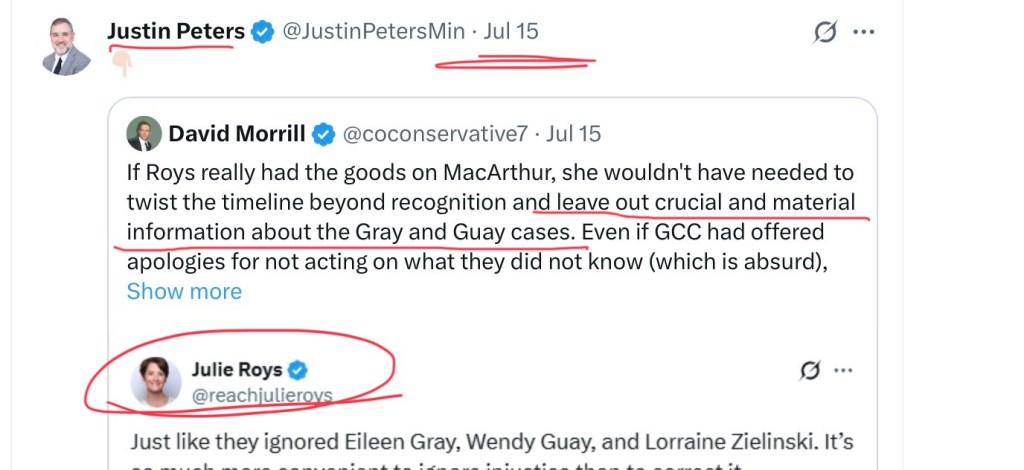Open the @reachjulieroys handle
Image resolution: width=1024 pixels, height=470 pixels.
point(262,396)
